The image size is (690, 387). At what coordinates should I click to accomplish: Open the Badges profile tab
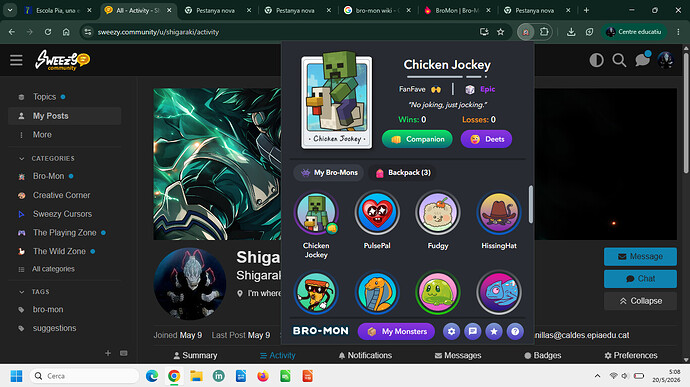click(x=543, y=355)
